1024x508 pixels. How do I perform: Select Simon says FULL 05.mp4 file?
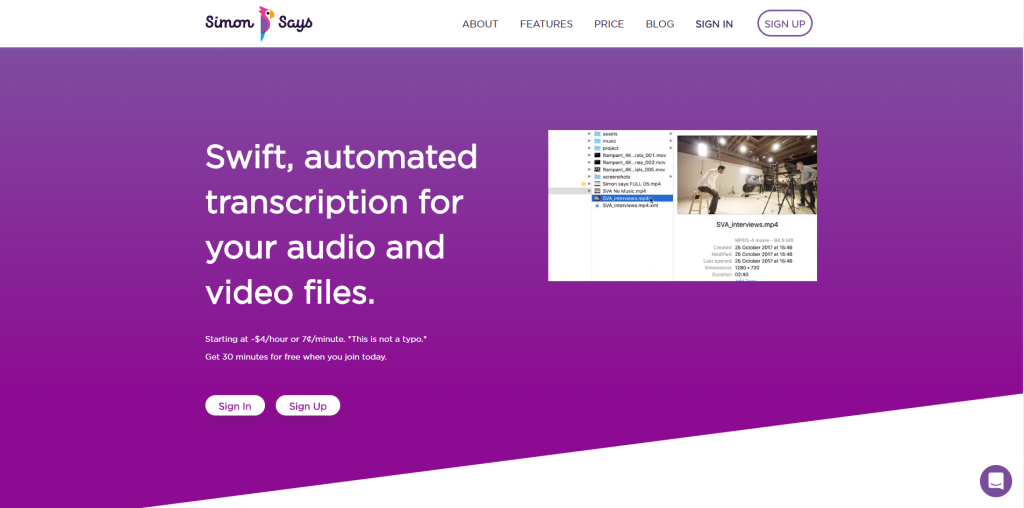631,184
